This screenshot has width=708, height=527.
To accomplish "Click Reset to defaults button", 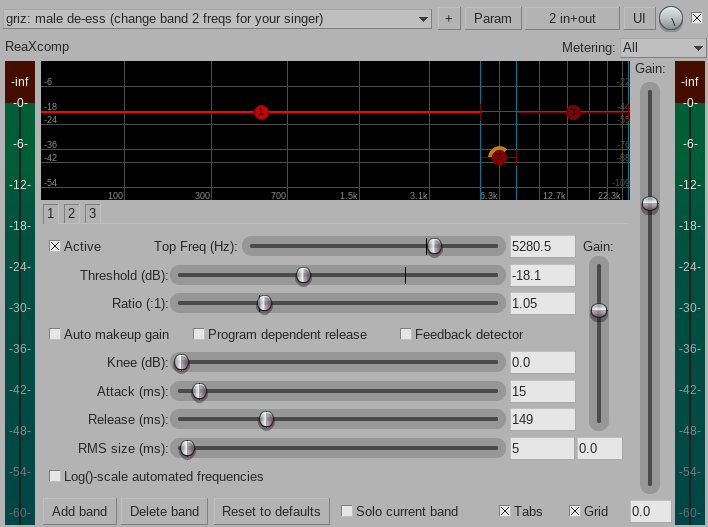I will pos(271,511).
